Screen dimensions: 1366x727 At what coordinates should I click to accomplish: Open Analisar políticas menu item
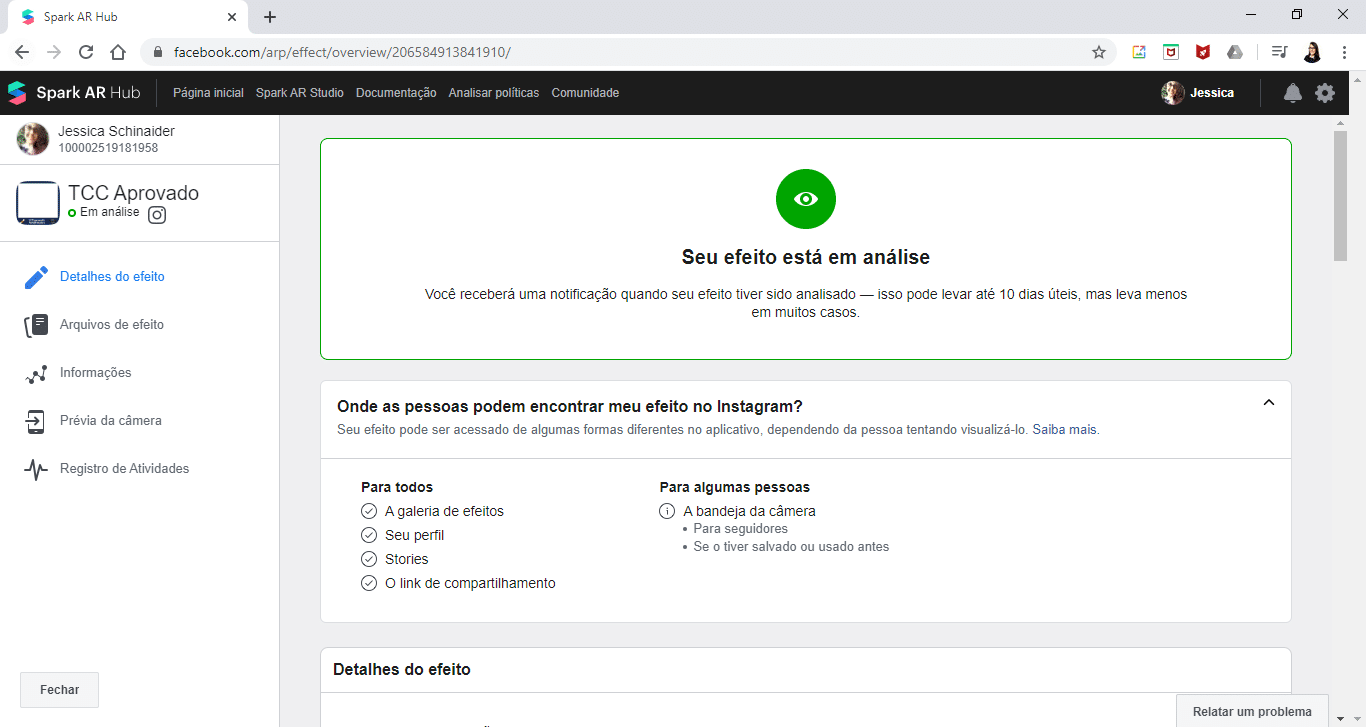494,93
